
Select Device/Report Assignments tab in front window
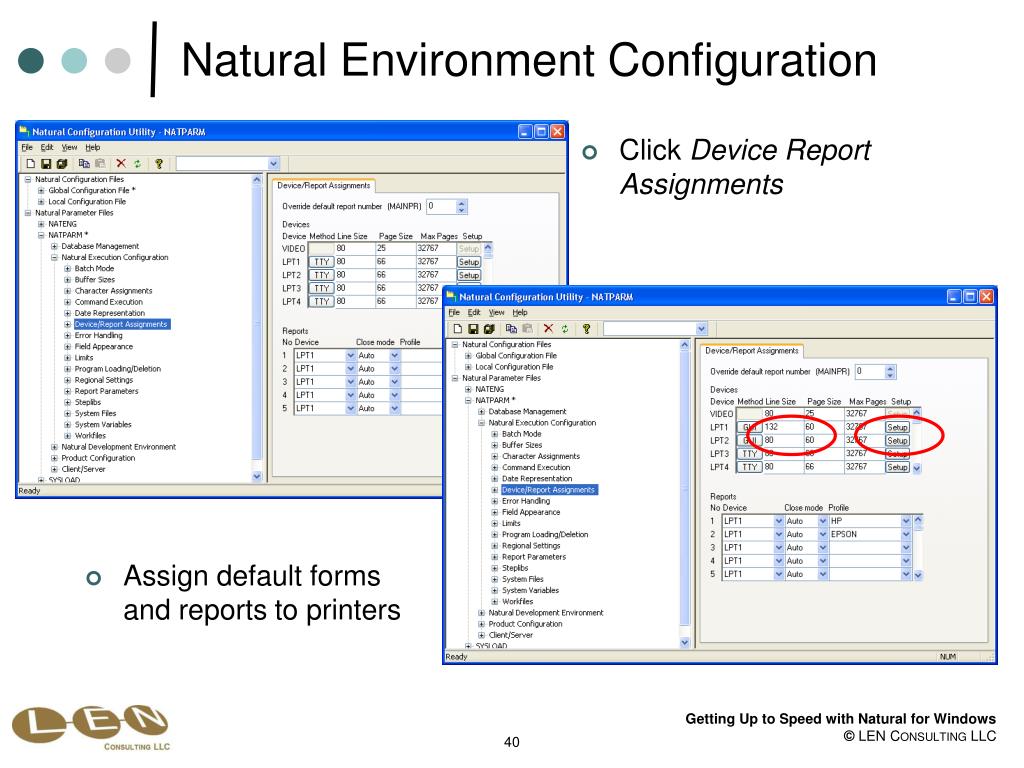pyautogui.click(x=752, y=351)
